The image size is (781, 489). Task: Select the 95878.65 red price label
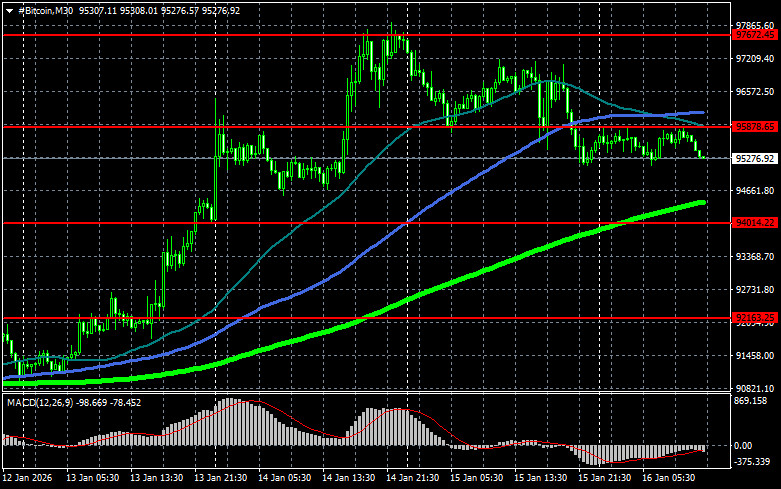pyautogui.click(x=755, y=127)
